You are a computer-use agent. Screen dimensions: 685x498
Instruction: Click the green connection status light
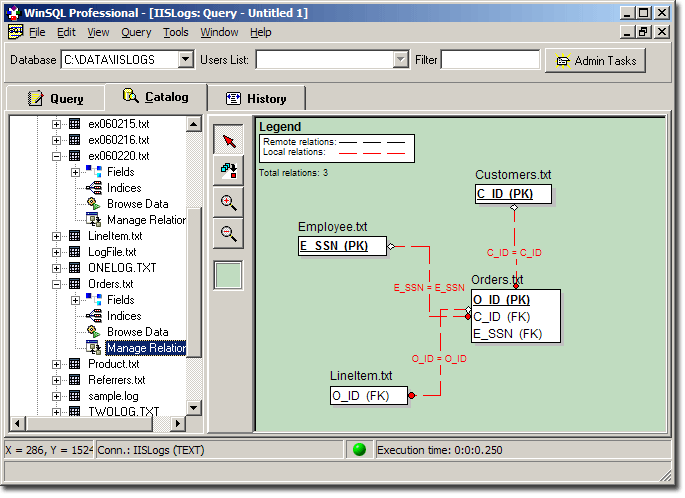tap(359, 450)
